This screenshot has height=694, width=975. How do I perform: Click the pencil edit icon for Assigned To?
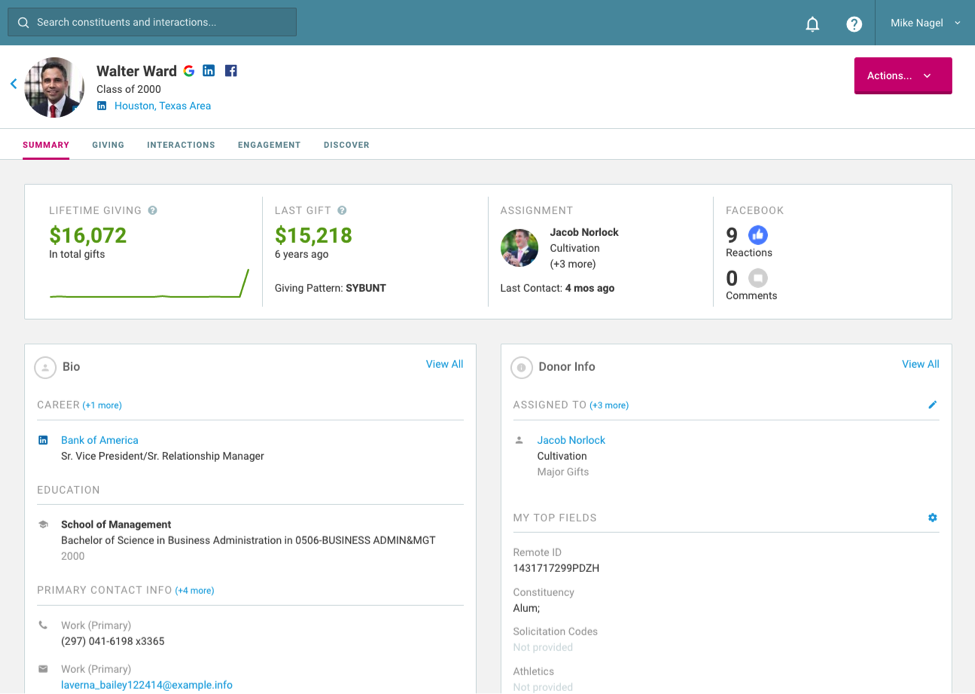[932, 405]
